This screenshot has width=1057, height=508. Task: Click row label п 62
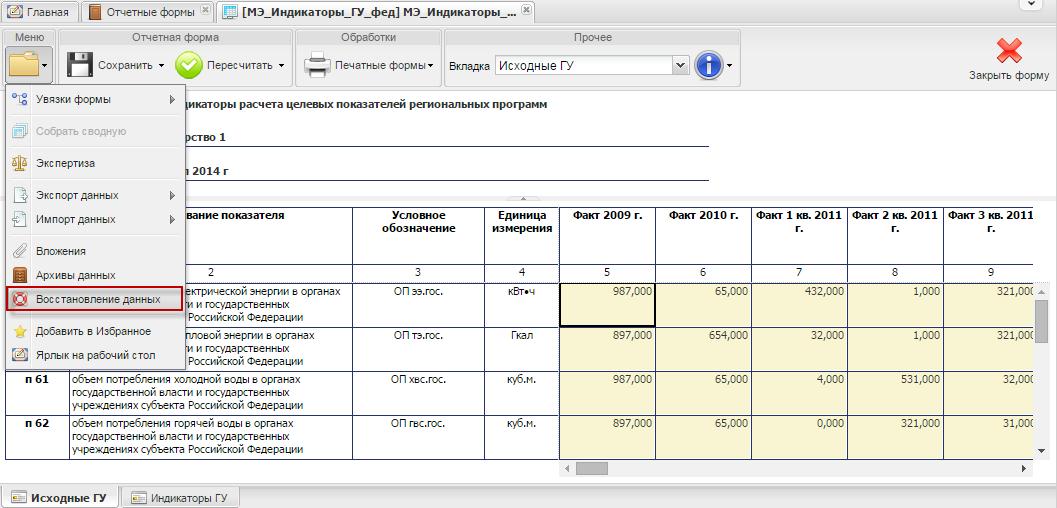[37, 437]
